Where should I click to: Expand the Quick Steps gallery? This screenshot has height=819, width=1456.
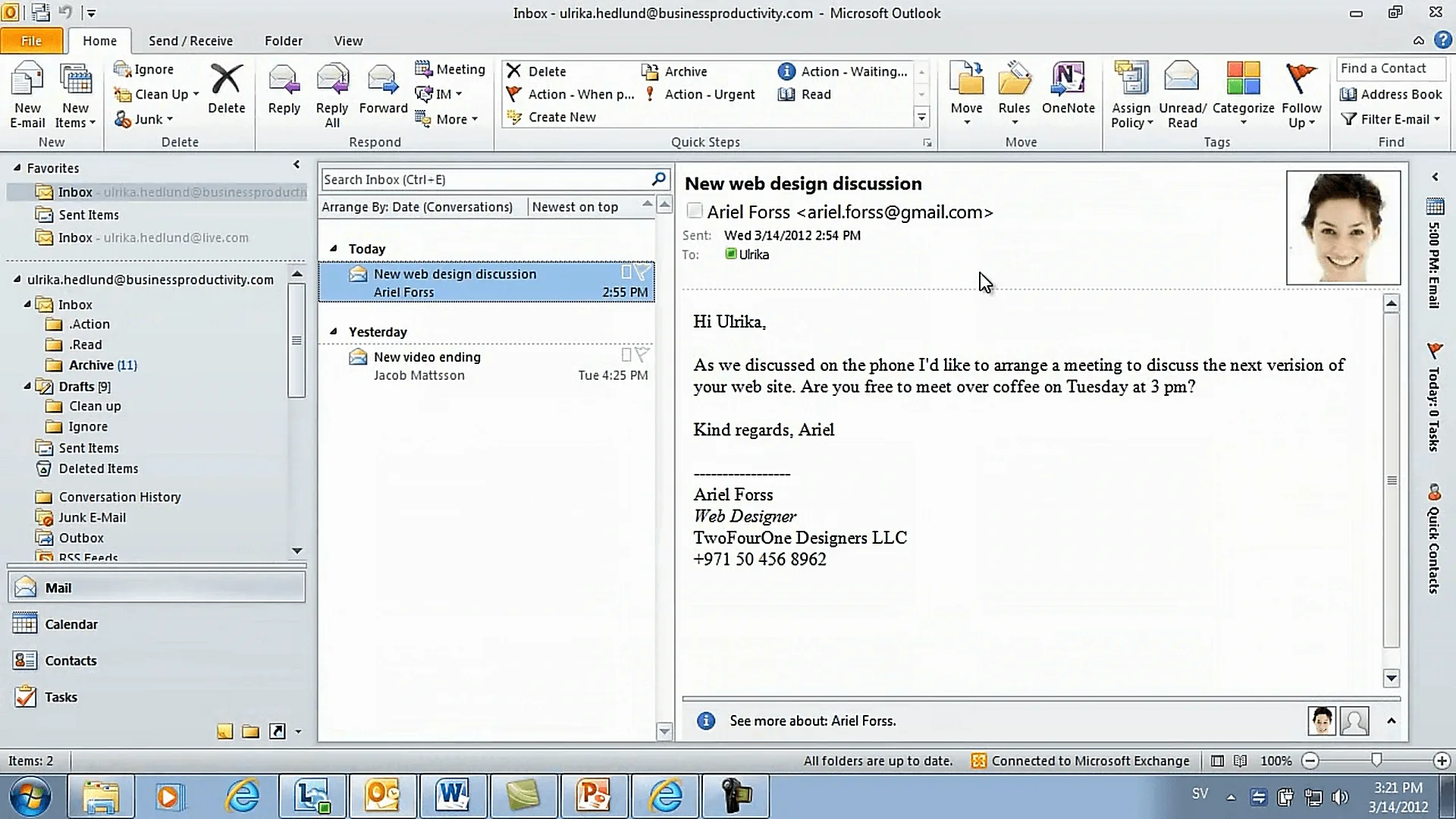pos(921,118)
